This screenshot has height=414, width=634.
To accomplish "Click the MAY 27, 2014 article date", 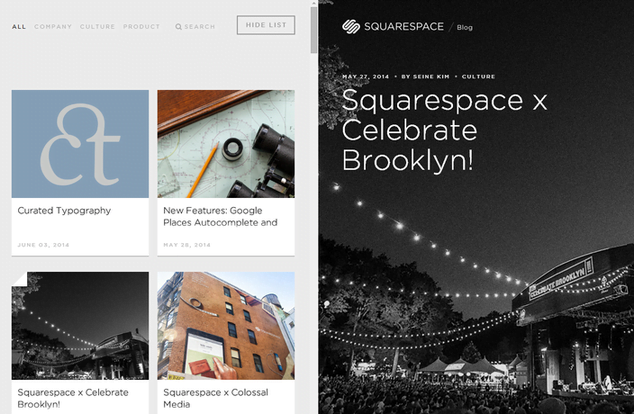I will pos(366,76).
